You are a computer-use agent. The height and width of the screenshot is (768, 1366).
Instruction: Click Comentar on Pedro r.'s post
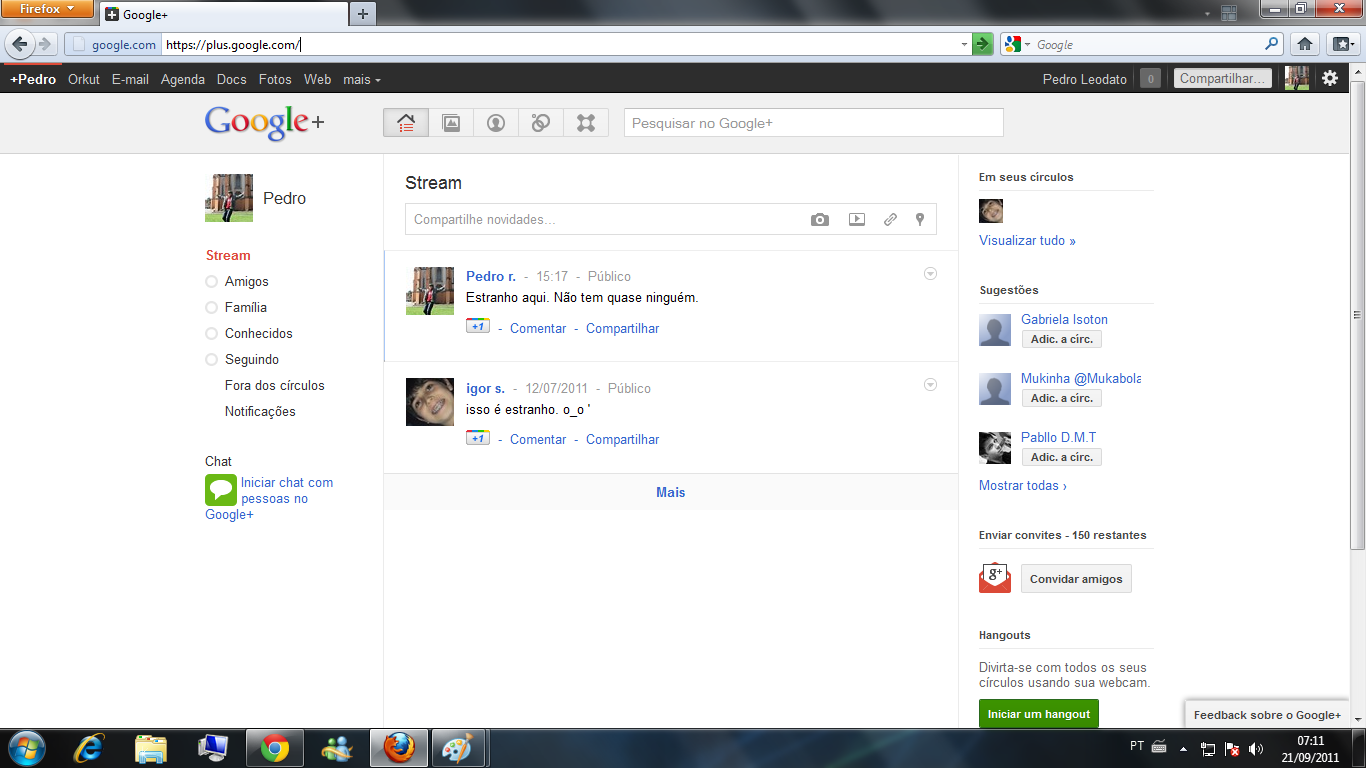pyautogui.click(x=538, y=328)
